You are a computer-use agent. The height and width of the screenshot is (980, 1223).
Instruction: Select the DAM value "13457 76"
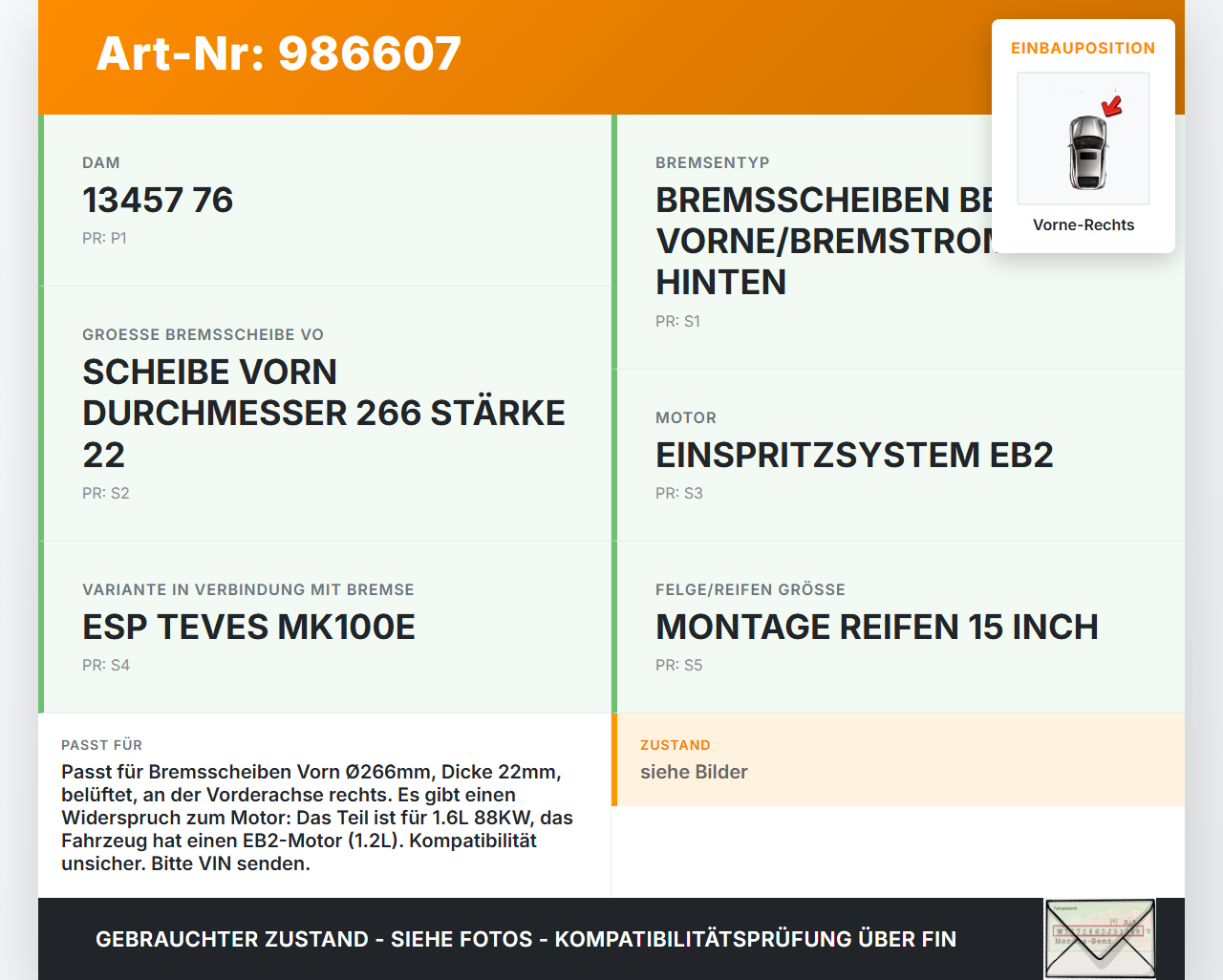158,201
